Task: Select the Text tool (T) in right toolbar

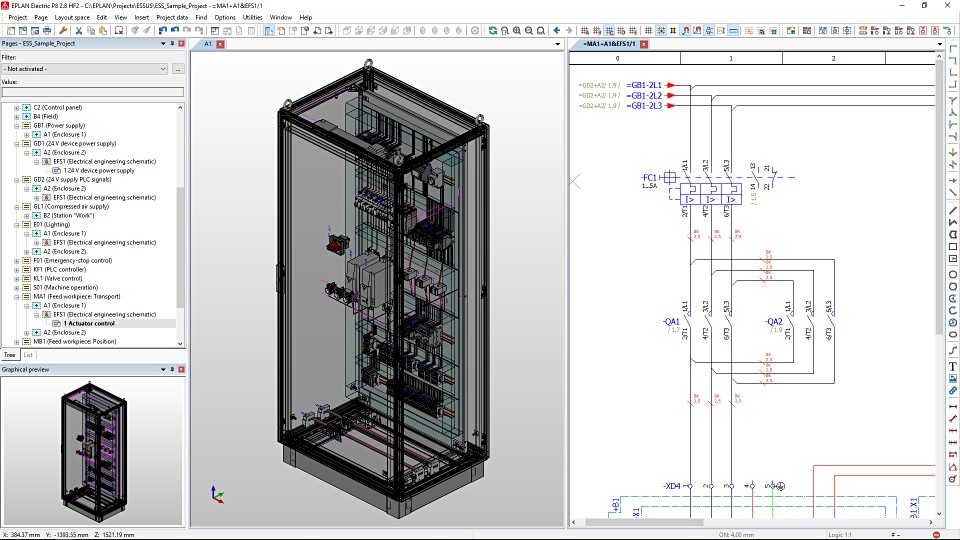Action: (953, 366)
